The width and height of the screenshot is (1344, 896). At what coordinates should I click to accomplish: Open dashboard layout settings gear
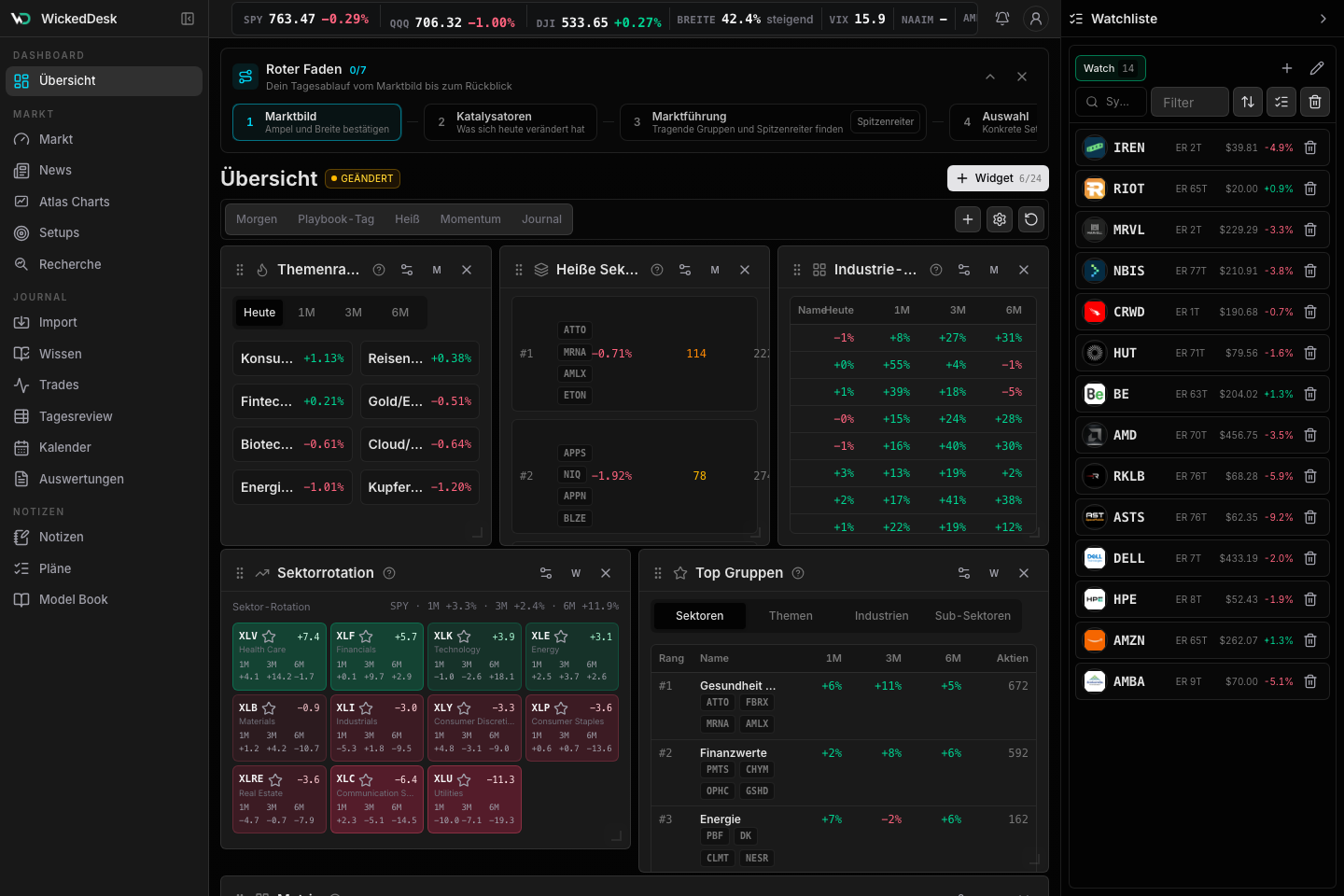click(1000, 219)
